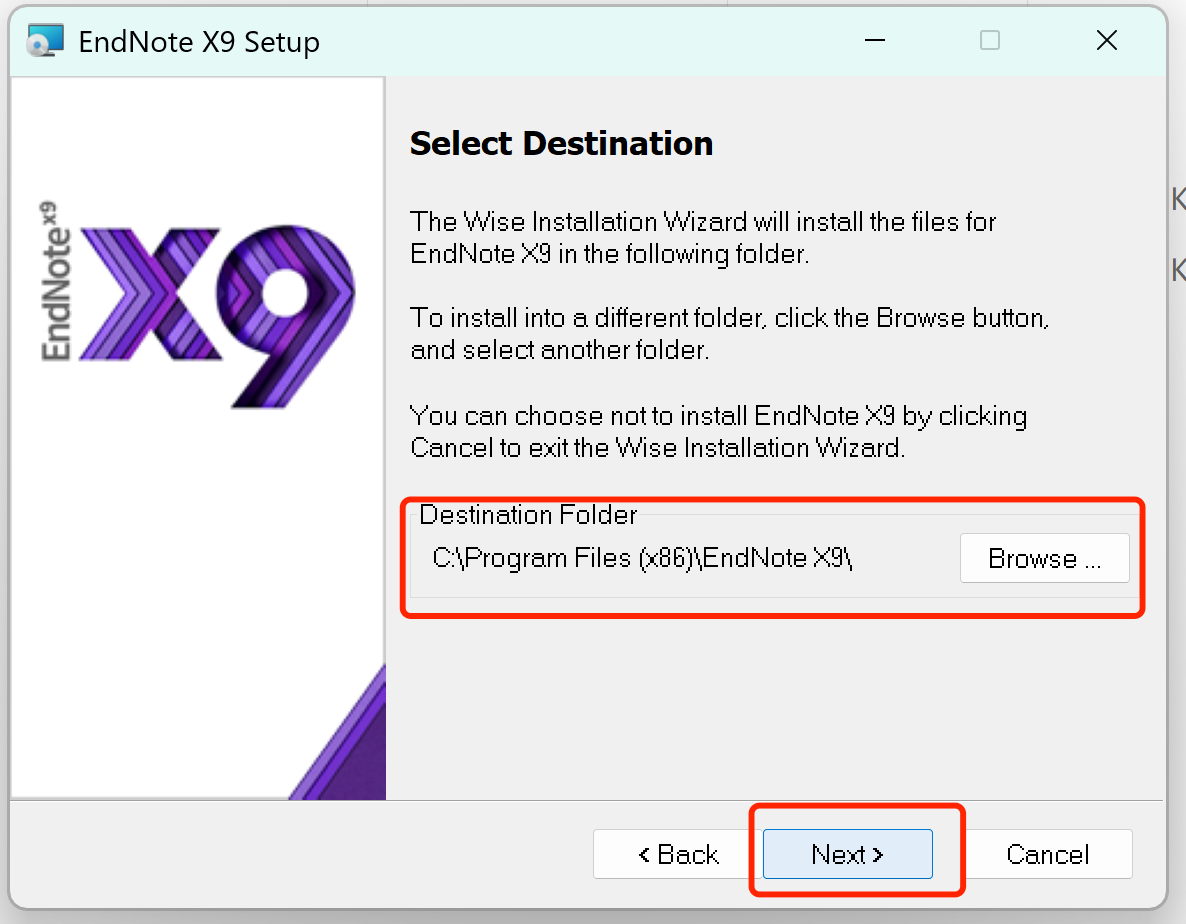
Task: Close the setup window with the X
Action: click(1107, 40)
